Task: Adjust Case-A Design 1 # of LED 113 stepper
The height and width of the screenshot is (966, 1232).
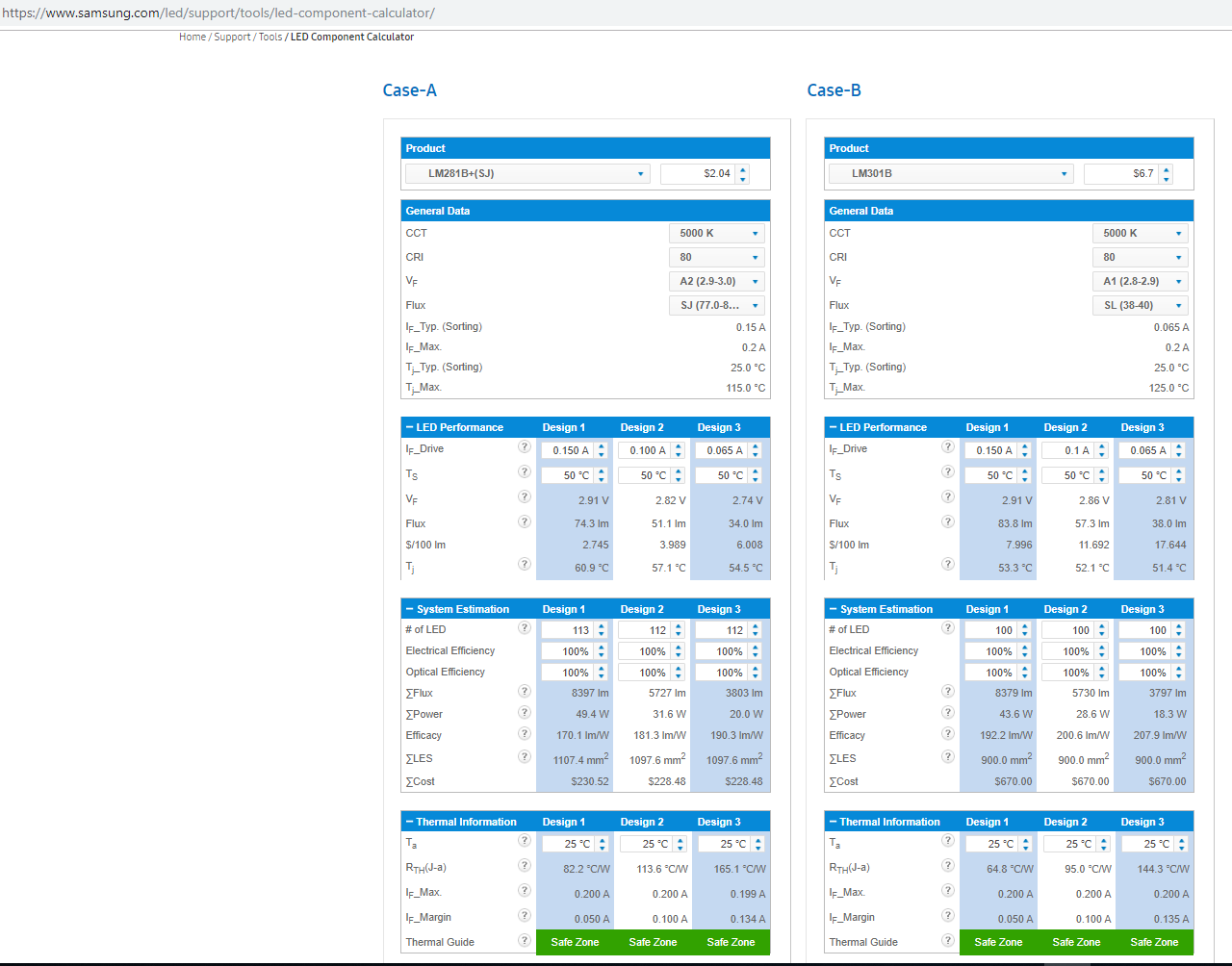Action: point(601,630)
